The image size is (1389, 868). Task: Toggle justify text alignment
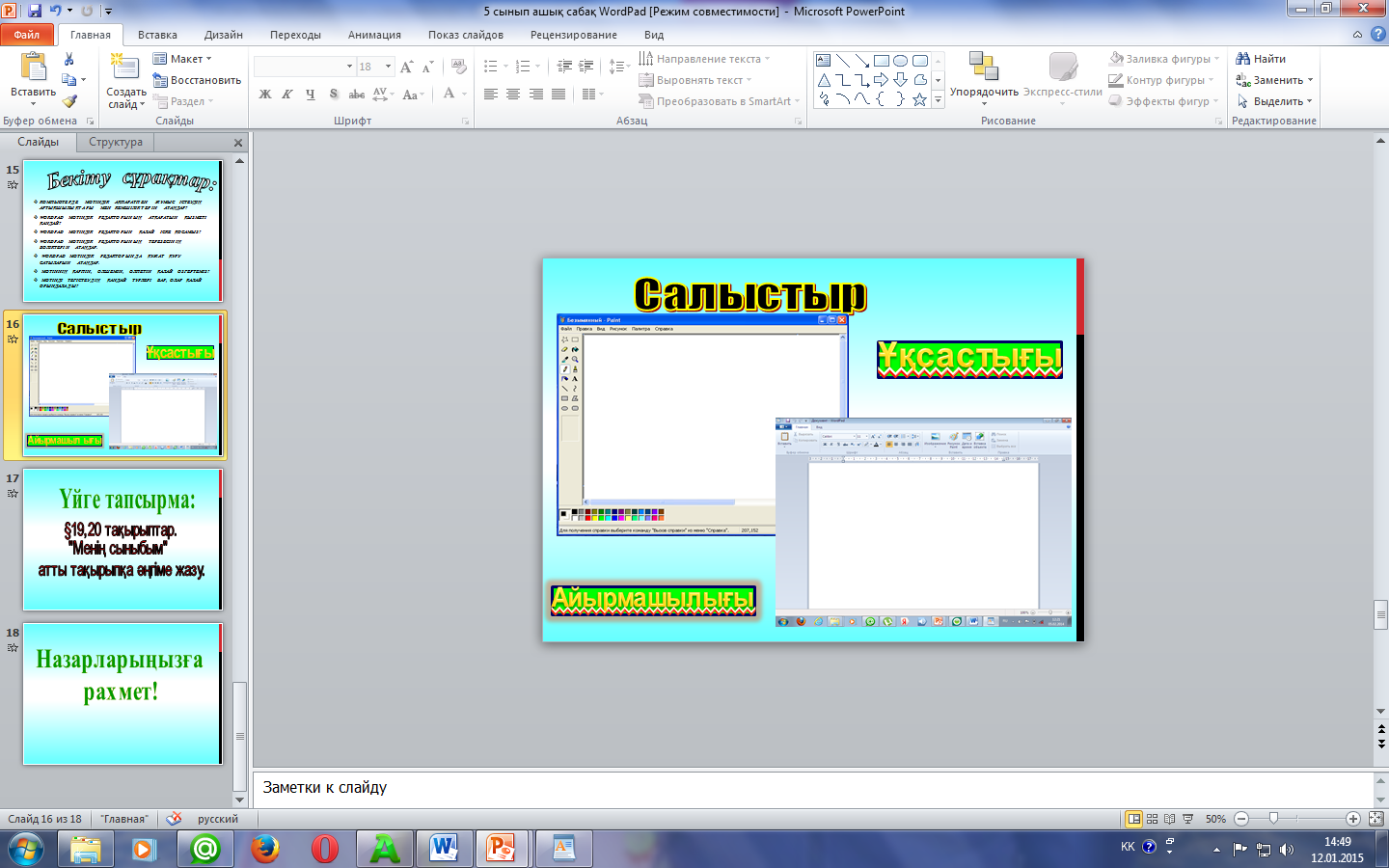click(558, 95)
